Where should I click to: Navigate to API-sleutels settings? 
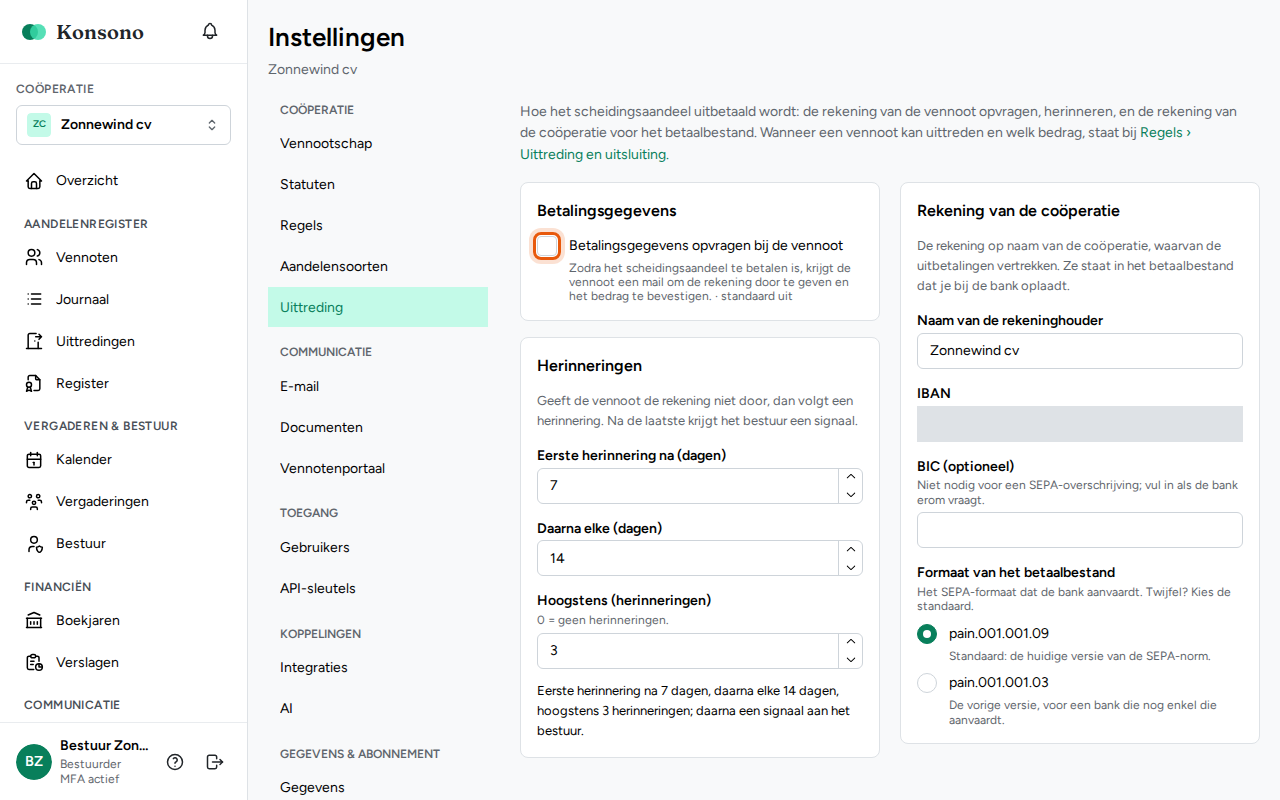[378, 589]
